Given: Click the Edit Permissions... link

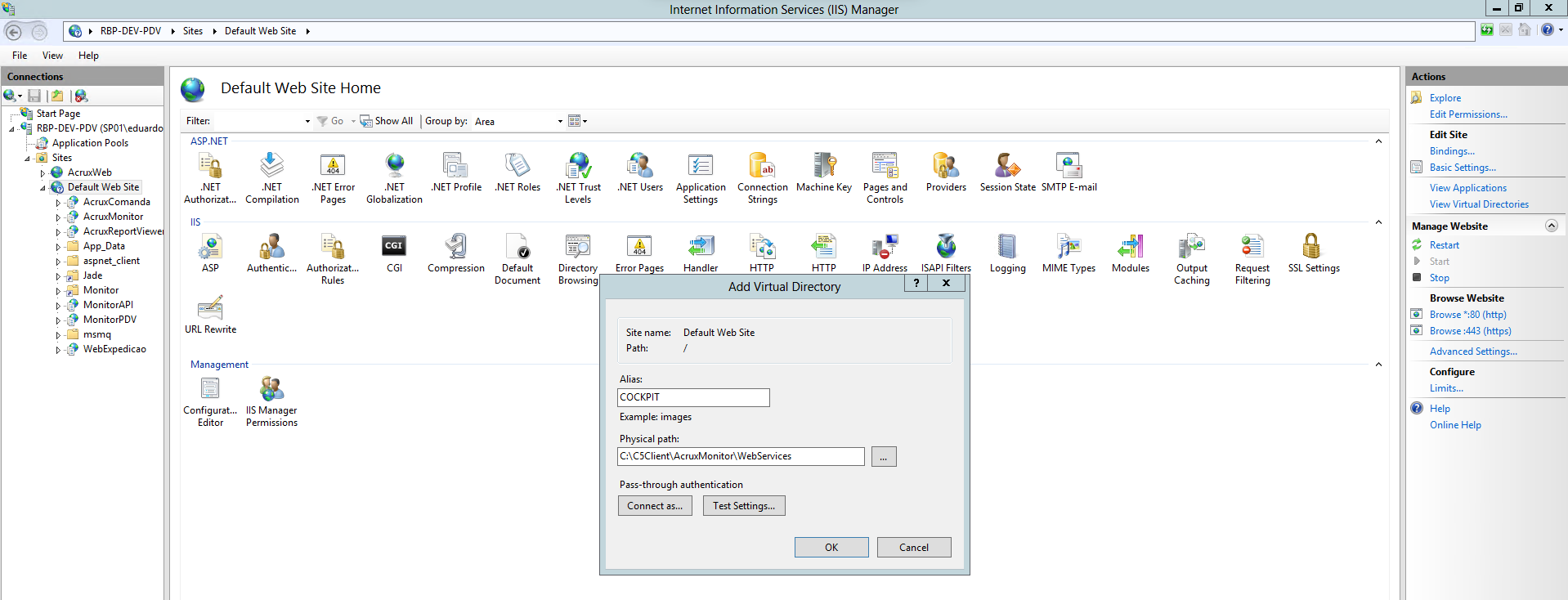Looking at the screenshot, I should pyautogui.click(x=1468, y=114).
